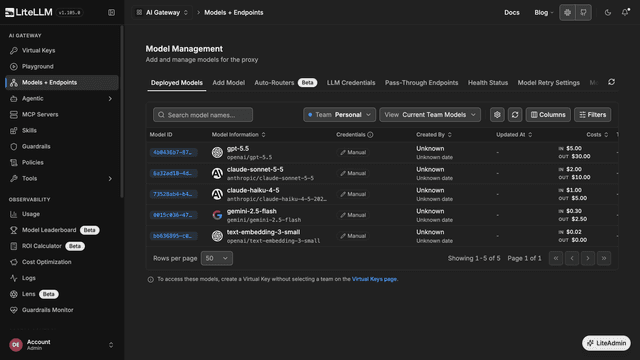The height and width of the screenshot is (360, 640).
Task: Sort by Created By column
Action: (434, 135)
